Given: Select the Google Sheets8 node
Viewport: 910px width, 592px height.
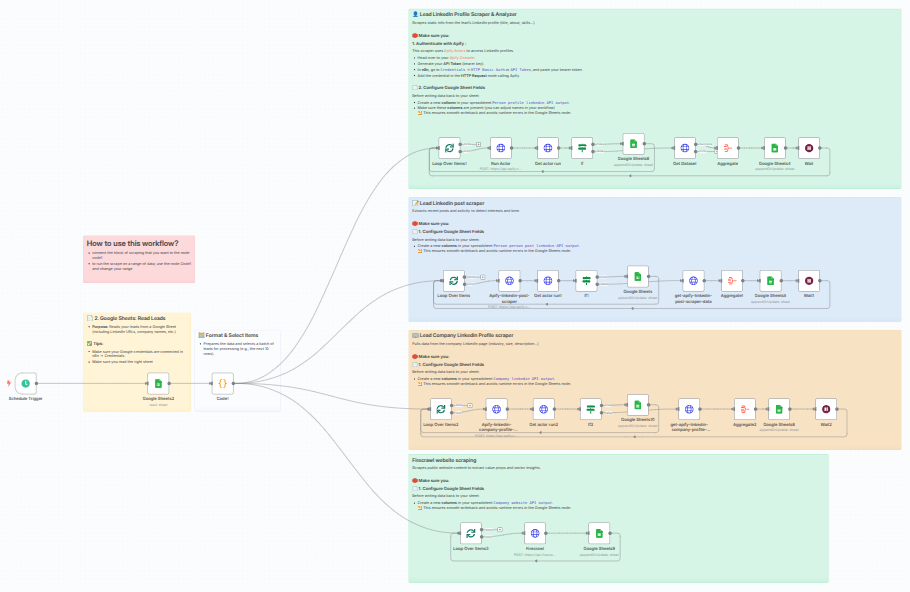Looking at the screenshot, I should [633, 143].
